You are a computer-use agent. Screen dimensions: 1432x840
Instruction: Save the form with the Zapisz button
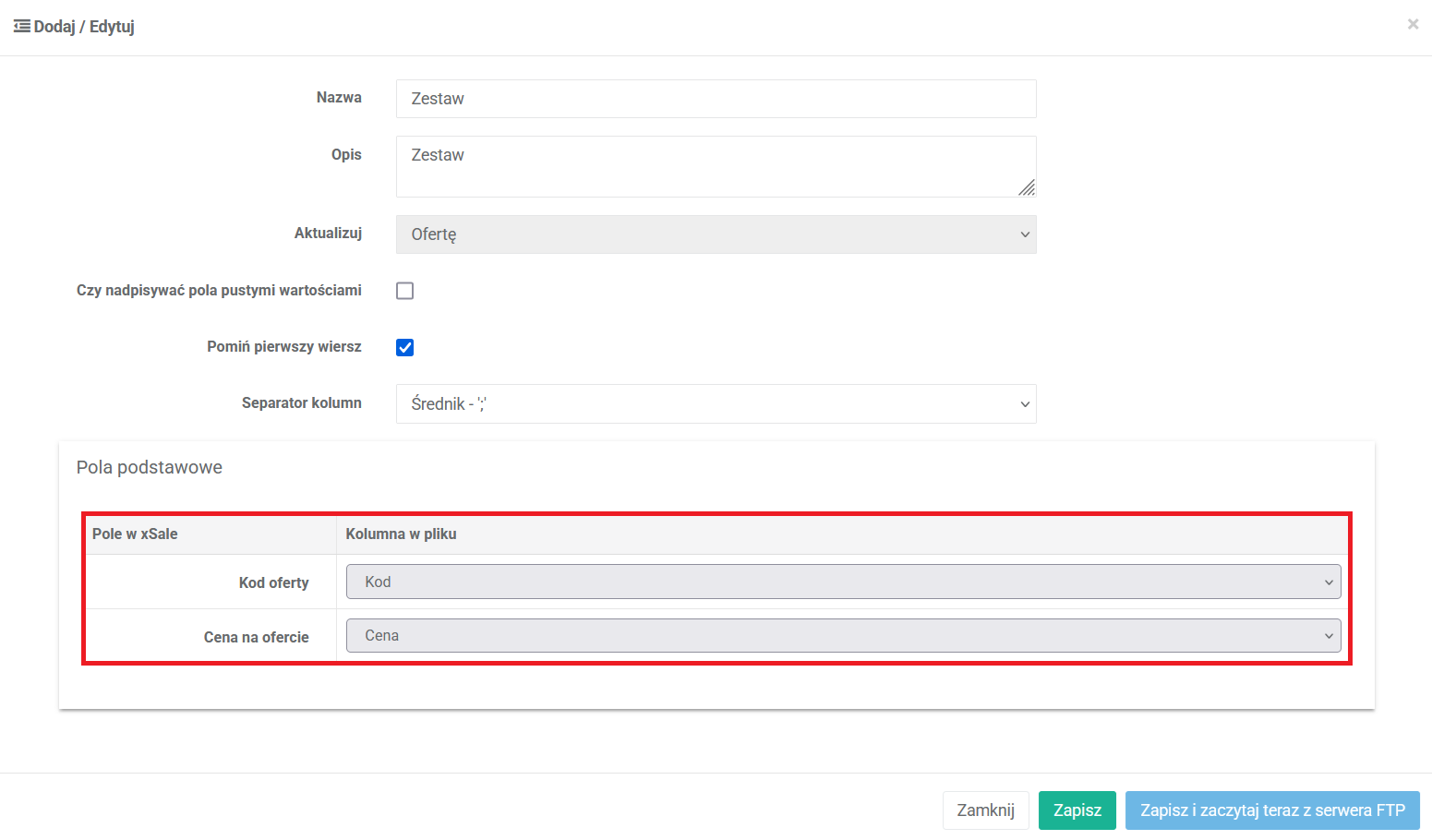(x=1077, y=810)
